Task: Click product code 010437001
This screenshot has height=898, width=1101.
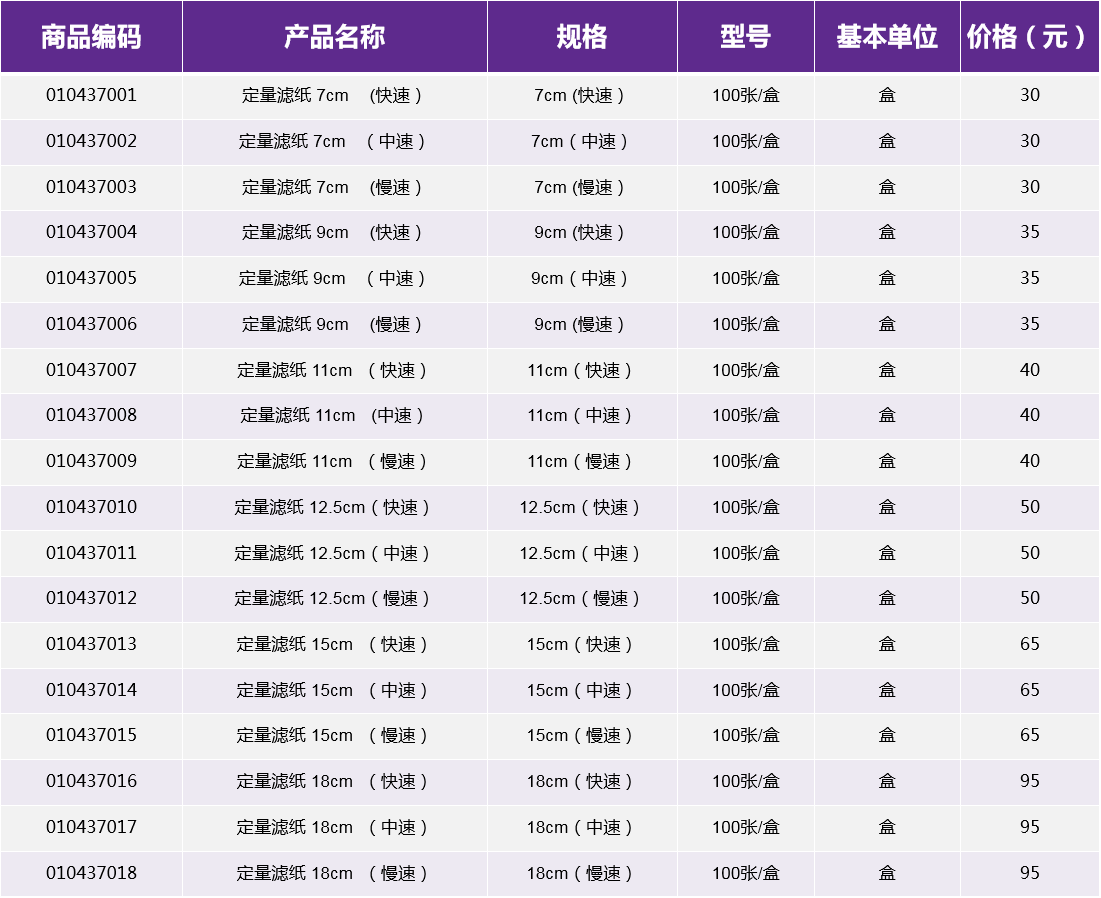Action: [91, 95]
